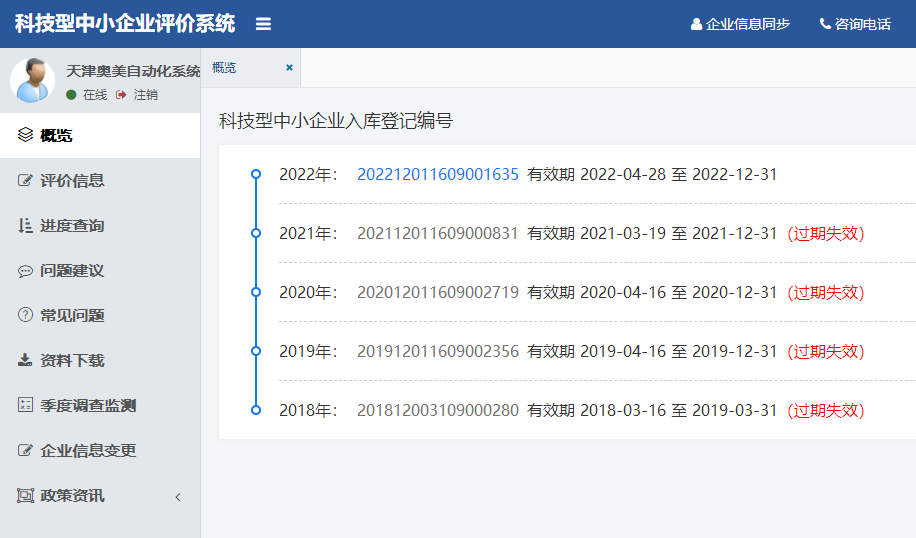
Task: Click the 注销 logout link
Action: [x=145, y=95]
